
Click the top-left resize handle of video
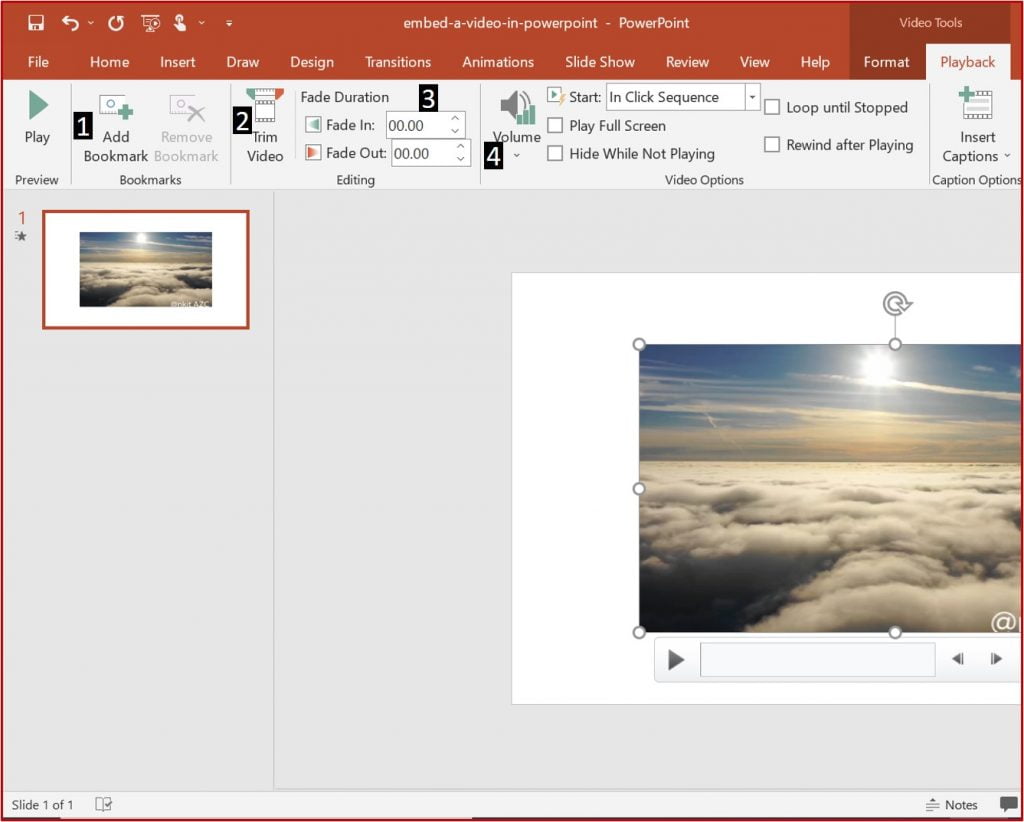pos(639,344)
